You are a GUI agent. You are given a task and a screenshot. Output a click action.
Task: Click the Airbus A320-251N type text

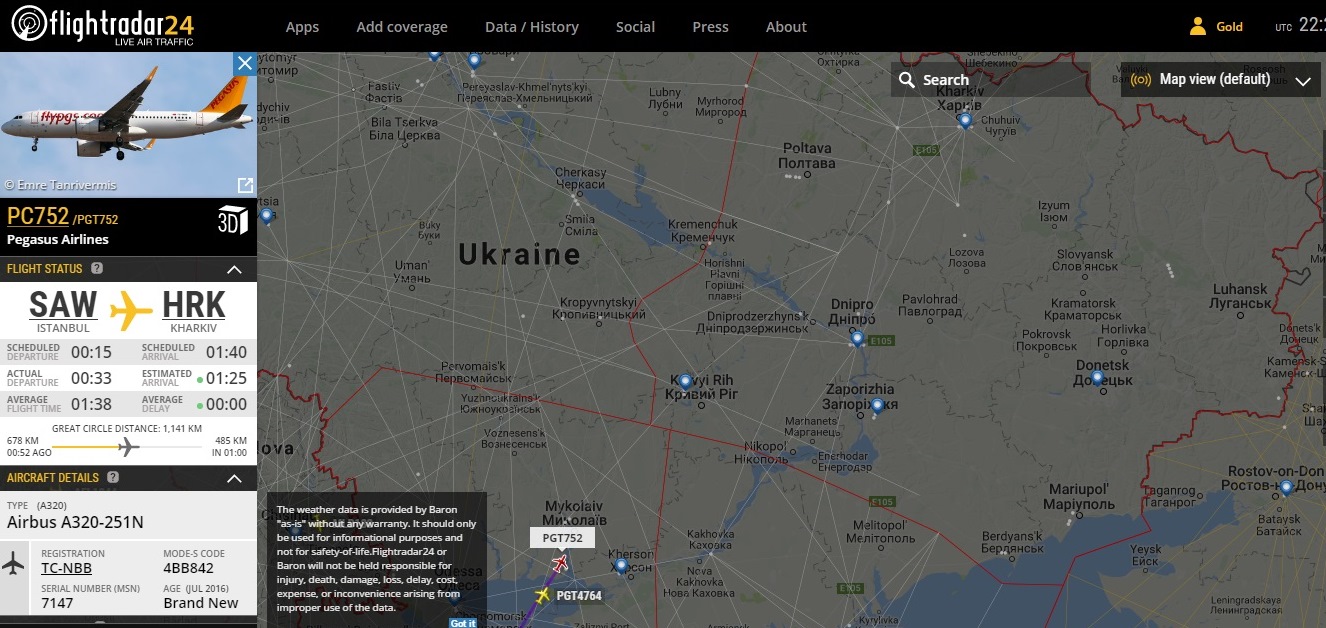point(75,522)
